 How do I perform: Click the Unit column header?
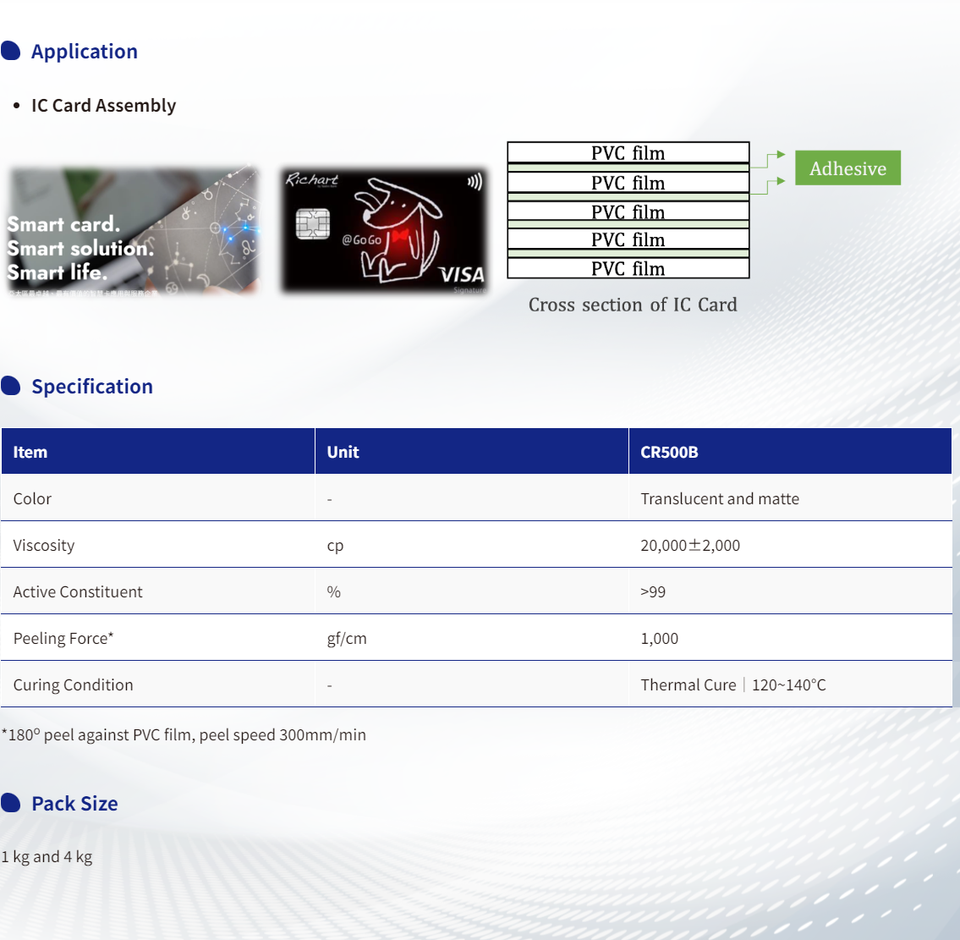click(x=342, y=452)
